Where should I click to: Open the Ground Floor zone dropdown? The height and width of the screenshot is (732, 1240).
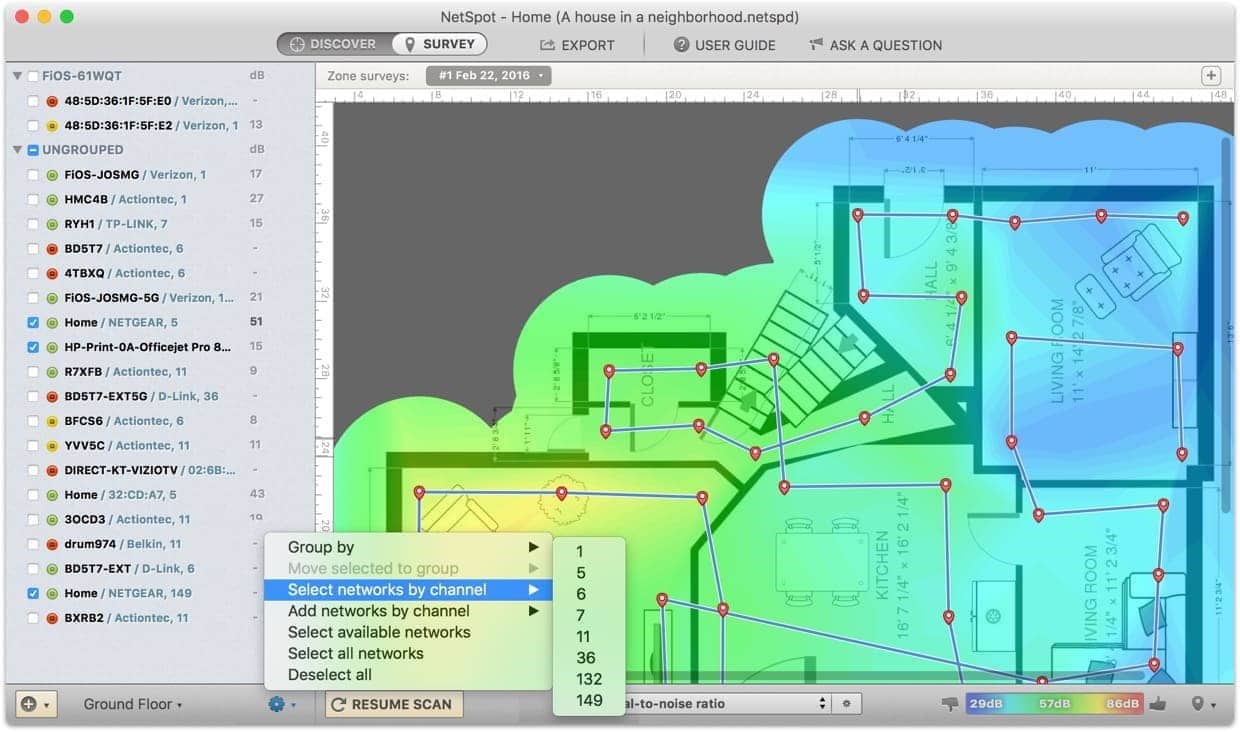coord(132,704)
